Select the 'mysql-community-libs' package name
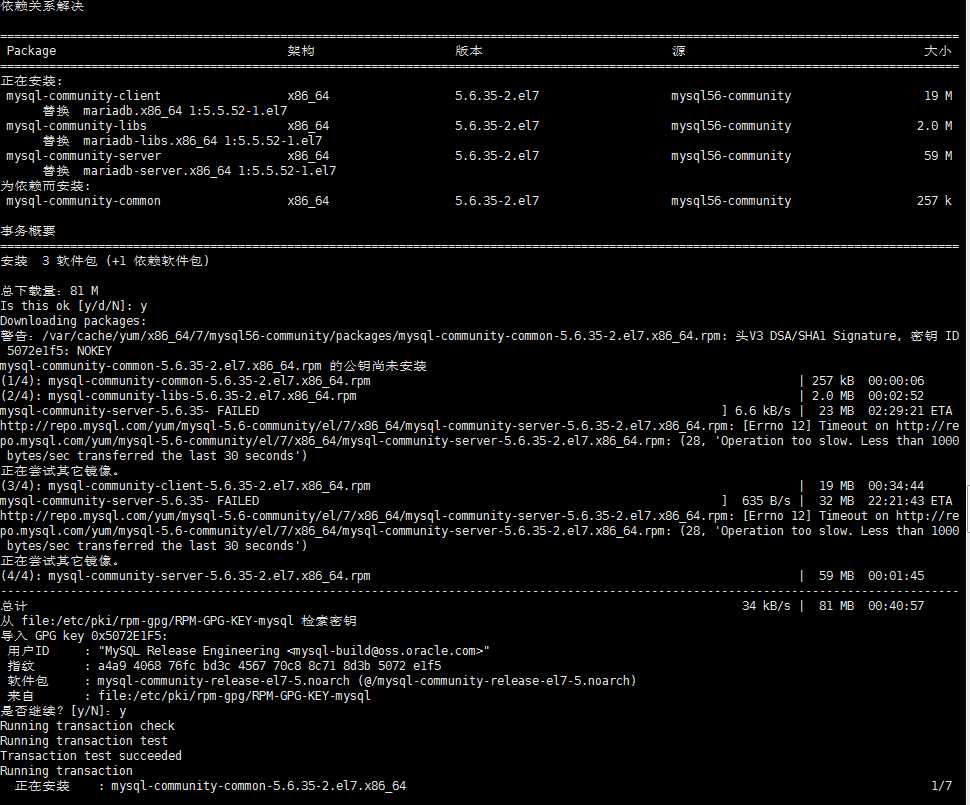The image size is (970, 805). point(77,126)
